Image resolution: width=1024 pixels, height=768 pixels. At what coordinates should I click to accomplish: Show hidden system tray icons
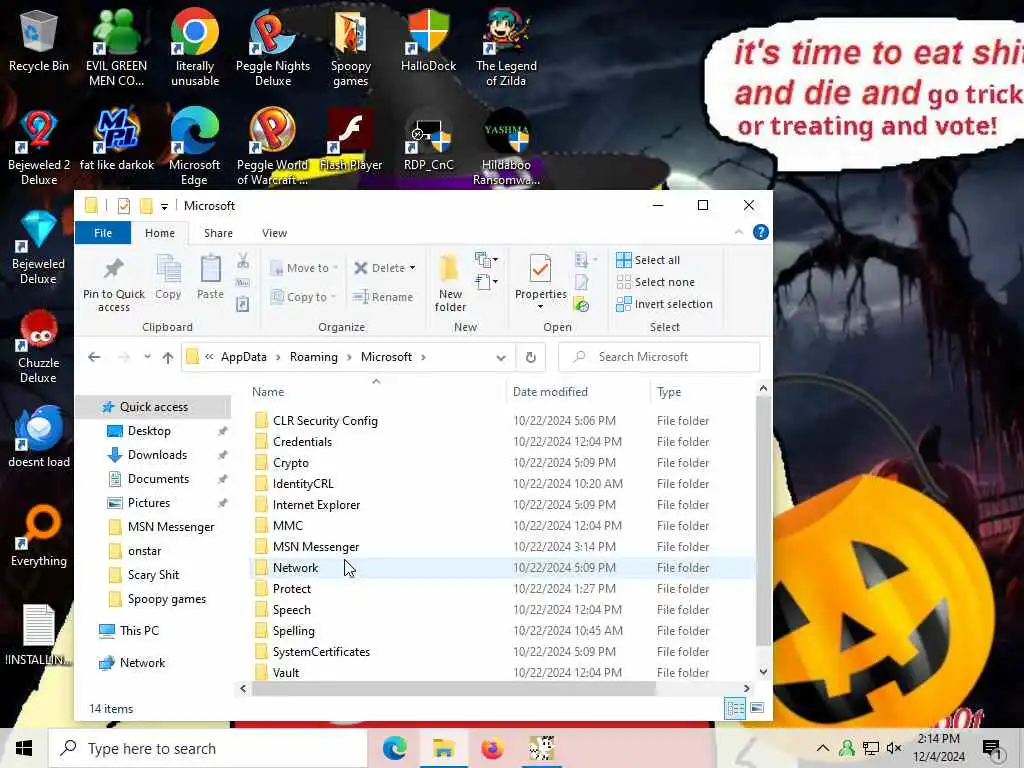823,748
